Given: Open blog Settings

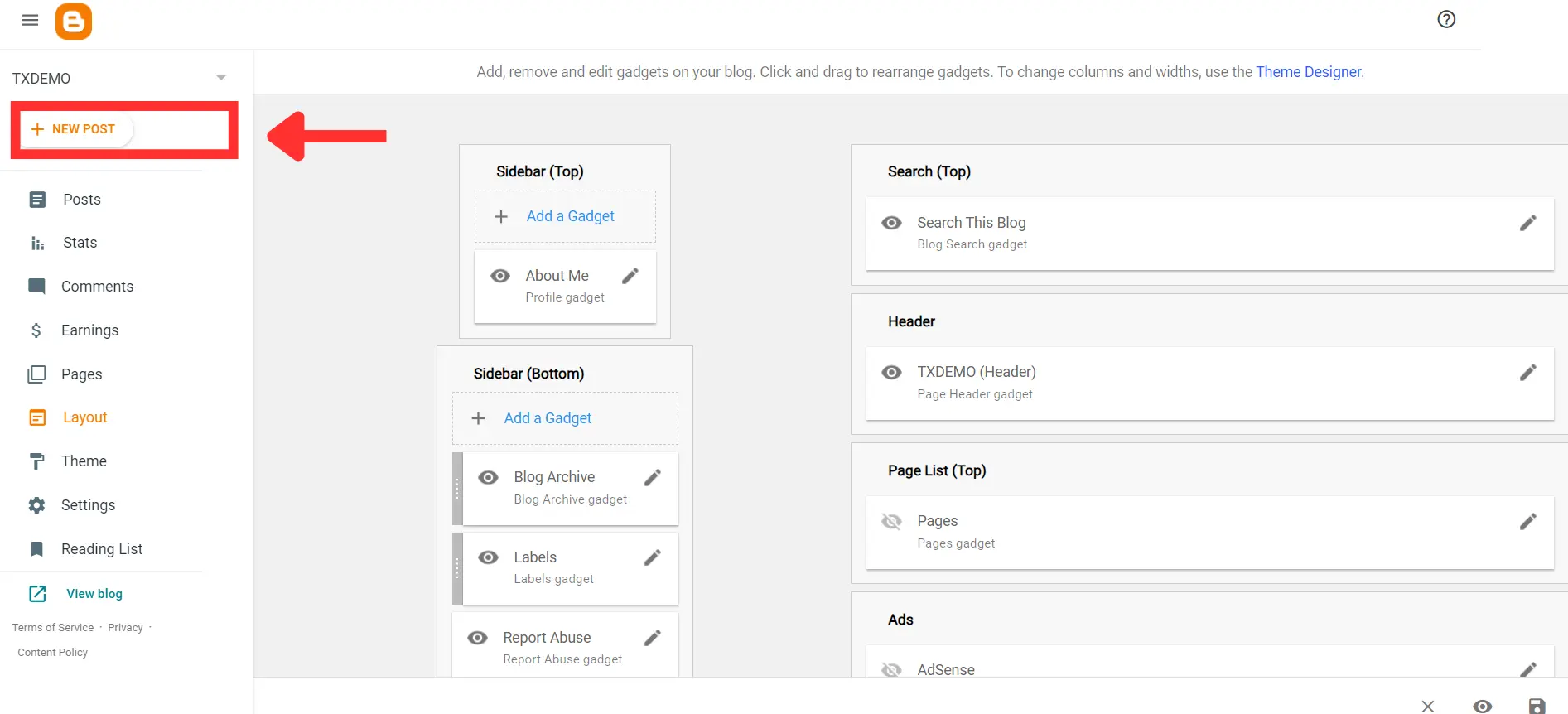Looking at the screenshot, I should coord(88,505).
